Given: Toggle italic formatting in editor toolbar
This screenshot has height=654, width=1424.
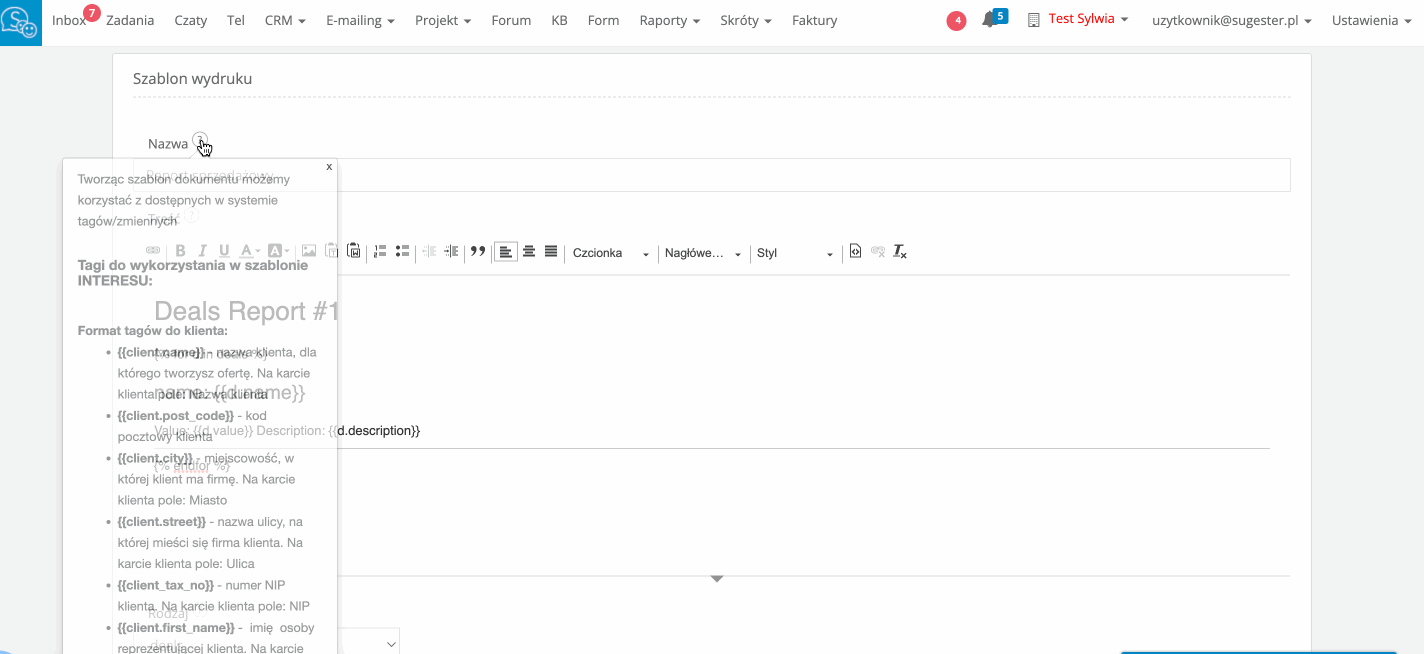Looking at the screenshot, I should (x=202, y=251).
